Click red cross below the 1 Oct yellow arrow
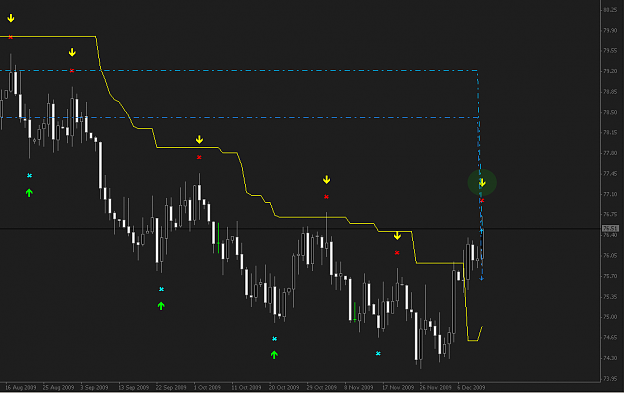Image resolution: width=625 pixels, height=393 pixels. pyautogui.click(x=199, y=157)
